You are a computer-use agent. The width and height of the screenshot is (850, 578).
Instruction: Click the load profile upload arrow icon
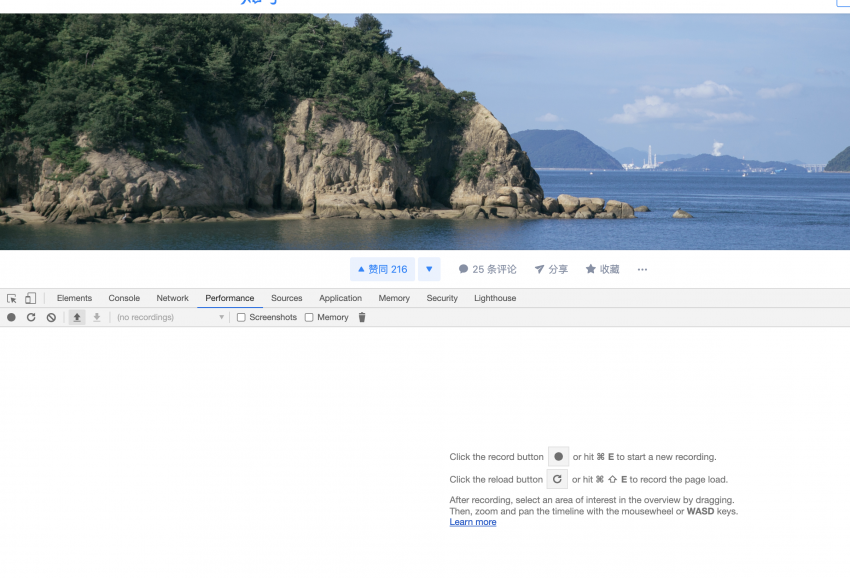click(77, 317)
